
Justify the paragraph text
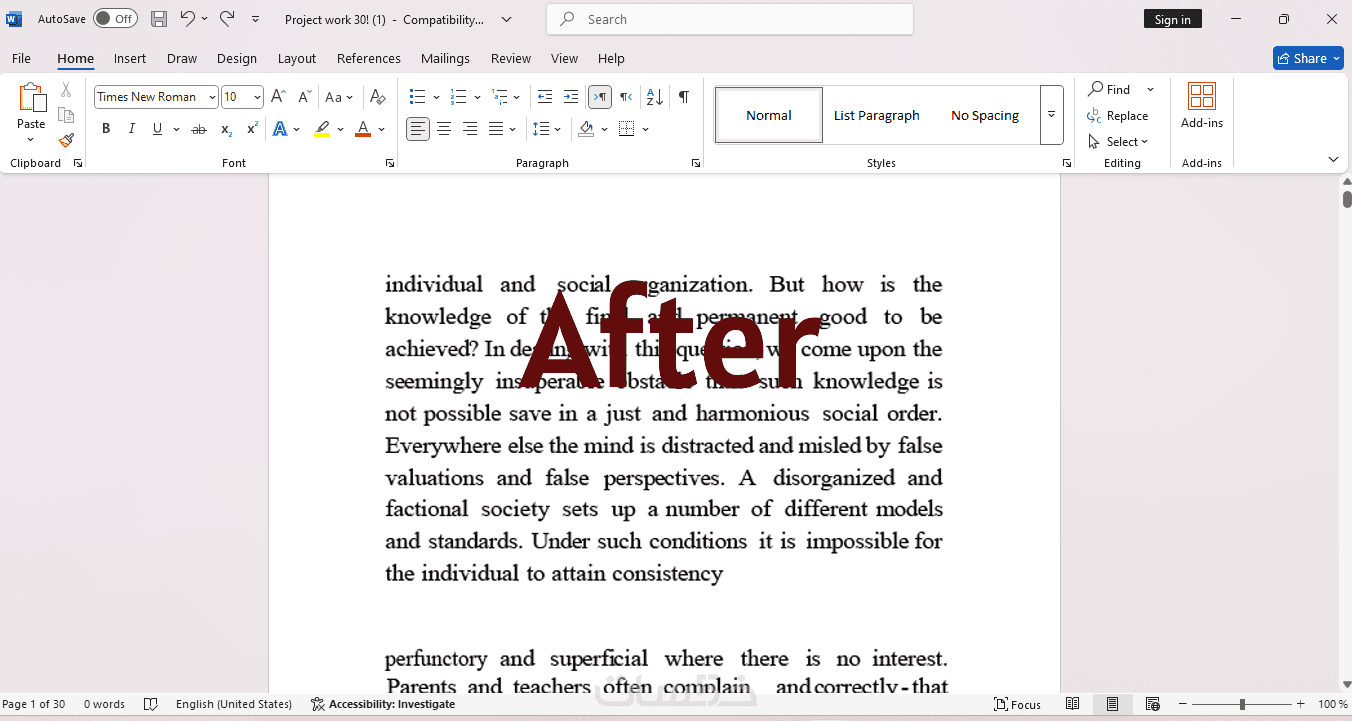coord(496,129)
